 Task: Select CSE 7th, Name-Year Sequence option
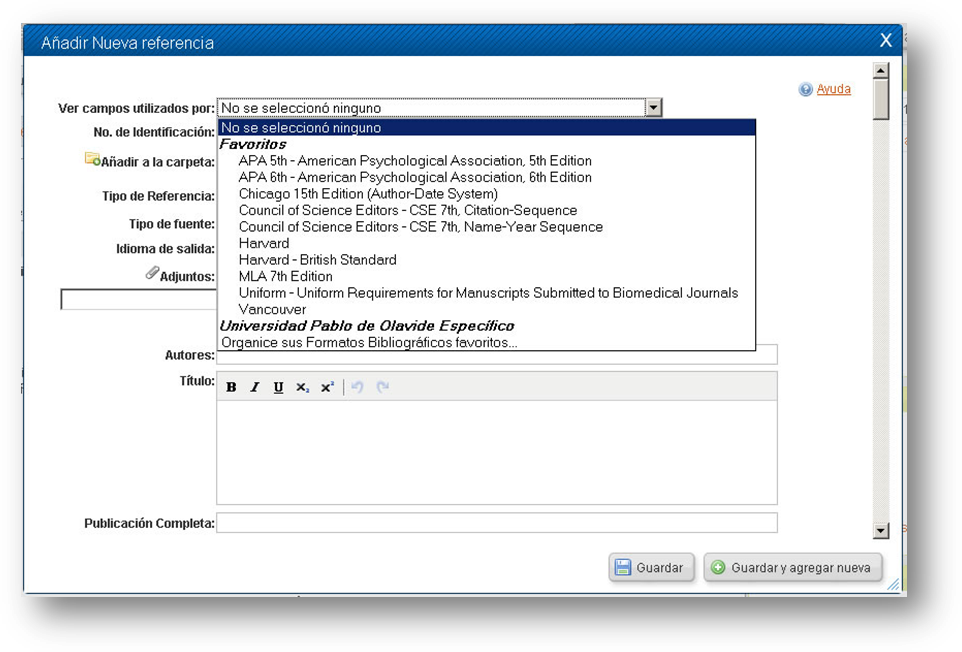pyautogui.click(x=420, y=227)
